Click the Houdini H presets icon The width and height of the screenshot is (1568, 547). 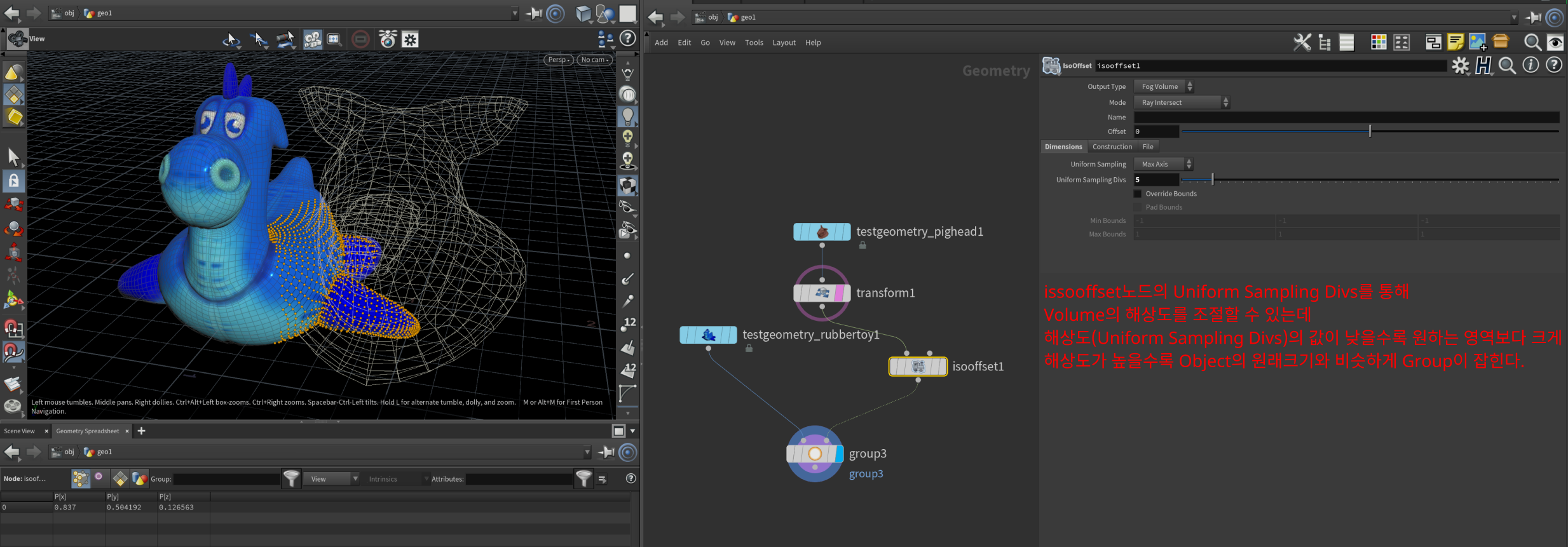coord(1483,65)
